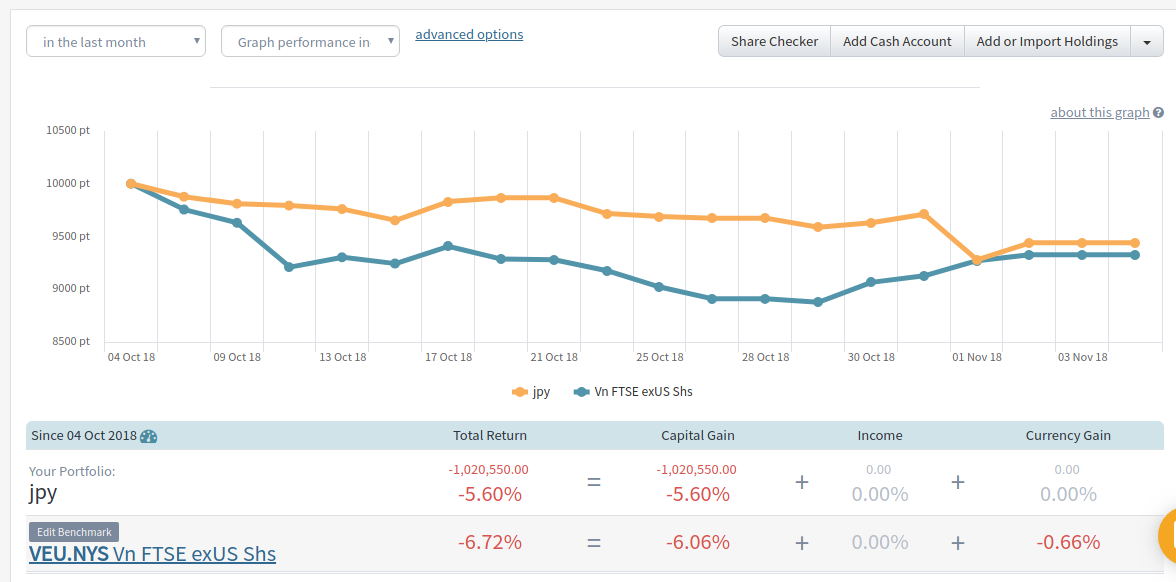Follow the "about this graph" link
The height and width of the screenshot is (582, 1176).
(x=1099, y=113)
